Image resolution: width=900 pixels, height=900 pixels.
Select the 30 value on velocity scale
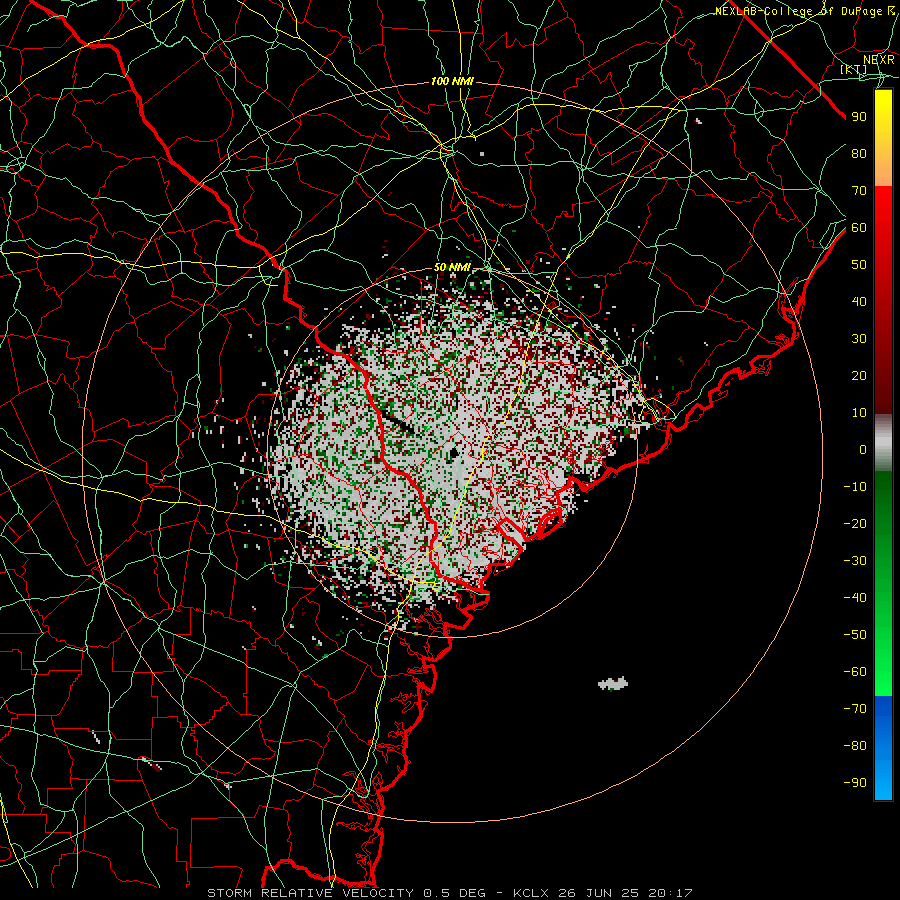tap(859, 339)
